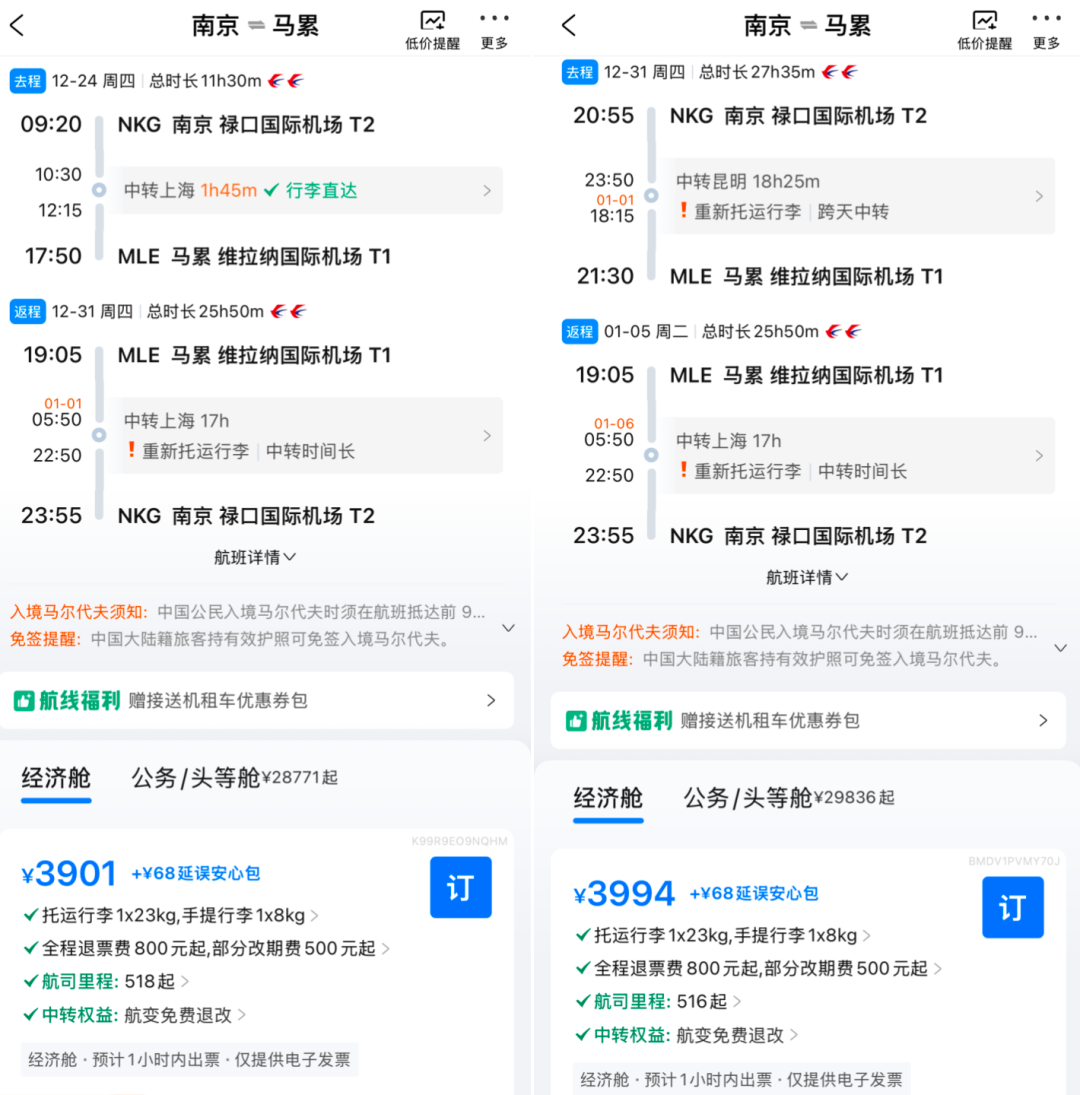Screen dimensions: 1080x1095
Task: Expand 入境马尔代夫须知 notice in right panel
Action: [x=1060, y=648]
